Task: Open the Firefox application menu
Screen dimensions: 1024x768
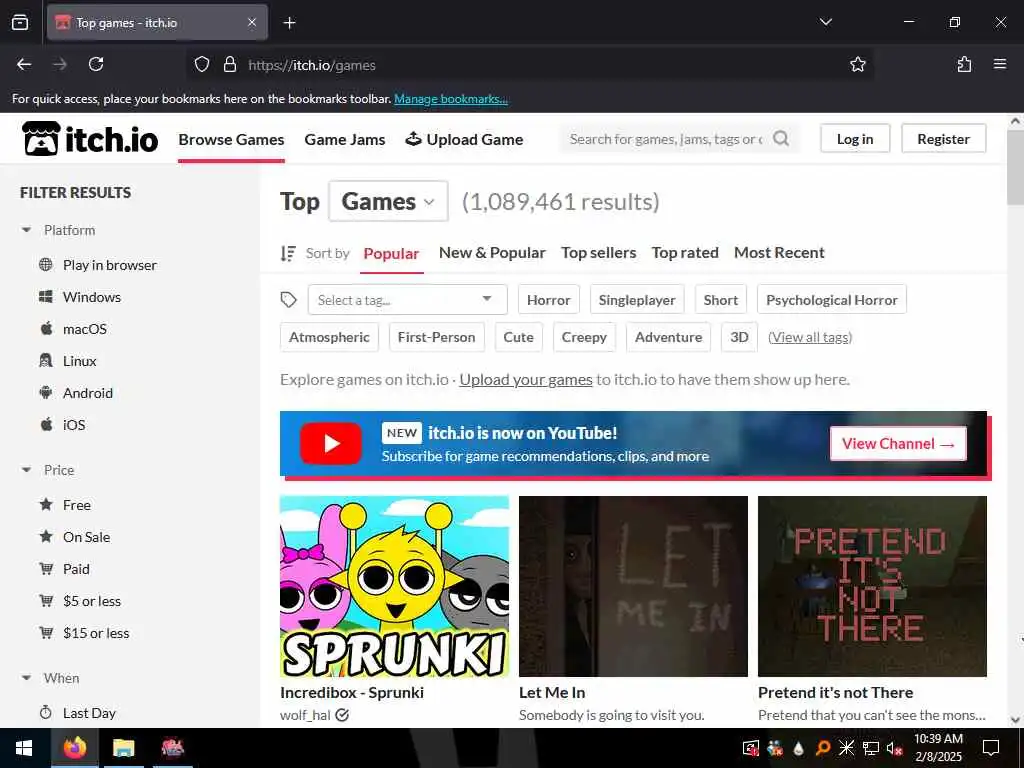Action: click(1000, 64)
